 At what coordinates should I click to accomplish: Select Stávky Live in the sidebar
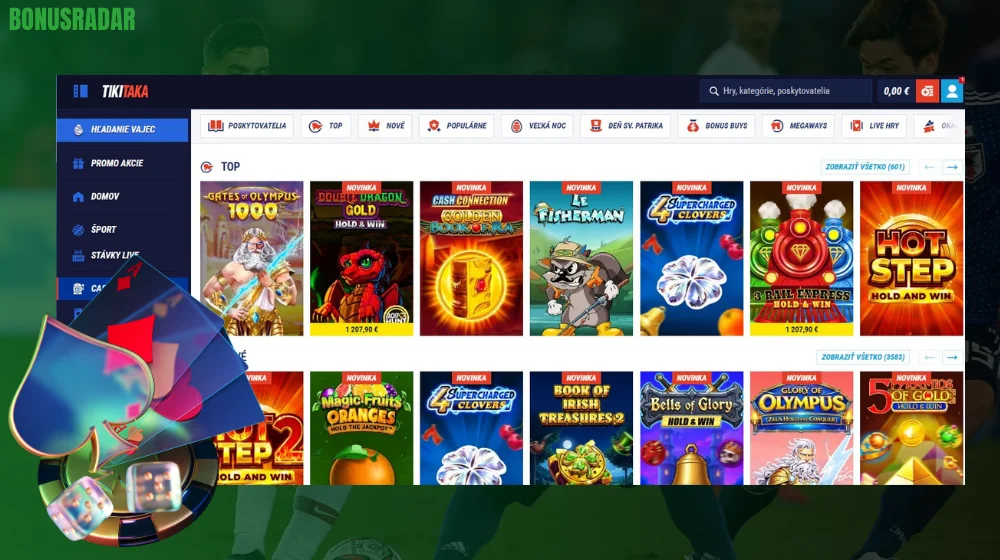[112, 255]
